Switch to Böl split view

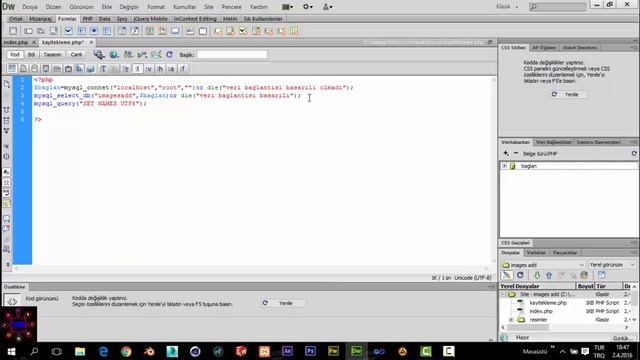[x=31, y=55]
